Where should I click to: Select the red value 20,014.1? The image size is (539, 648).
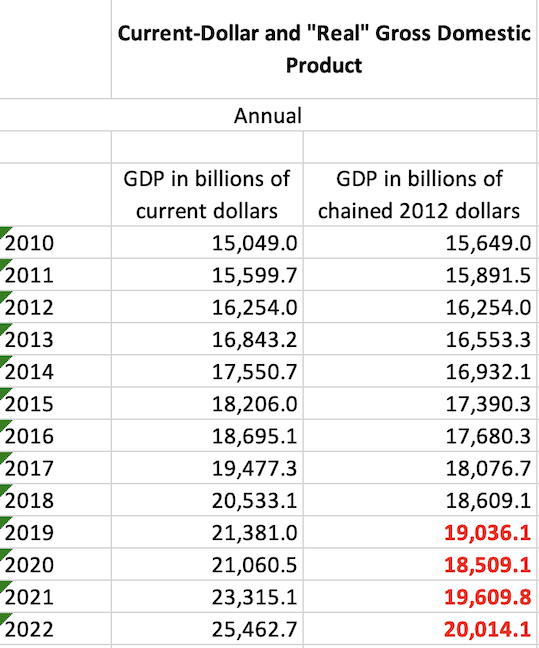coord(420,629)
